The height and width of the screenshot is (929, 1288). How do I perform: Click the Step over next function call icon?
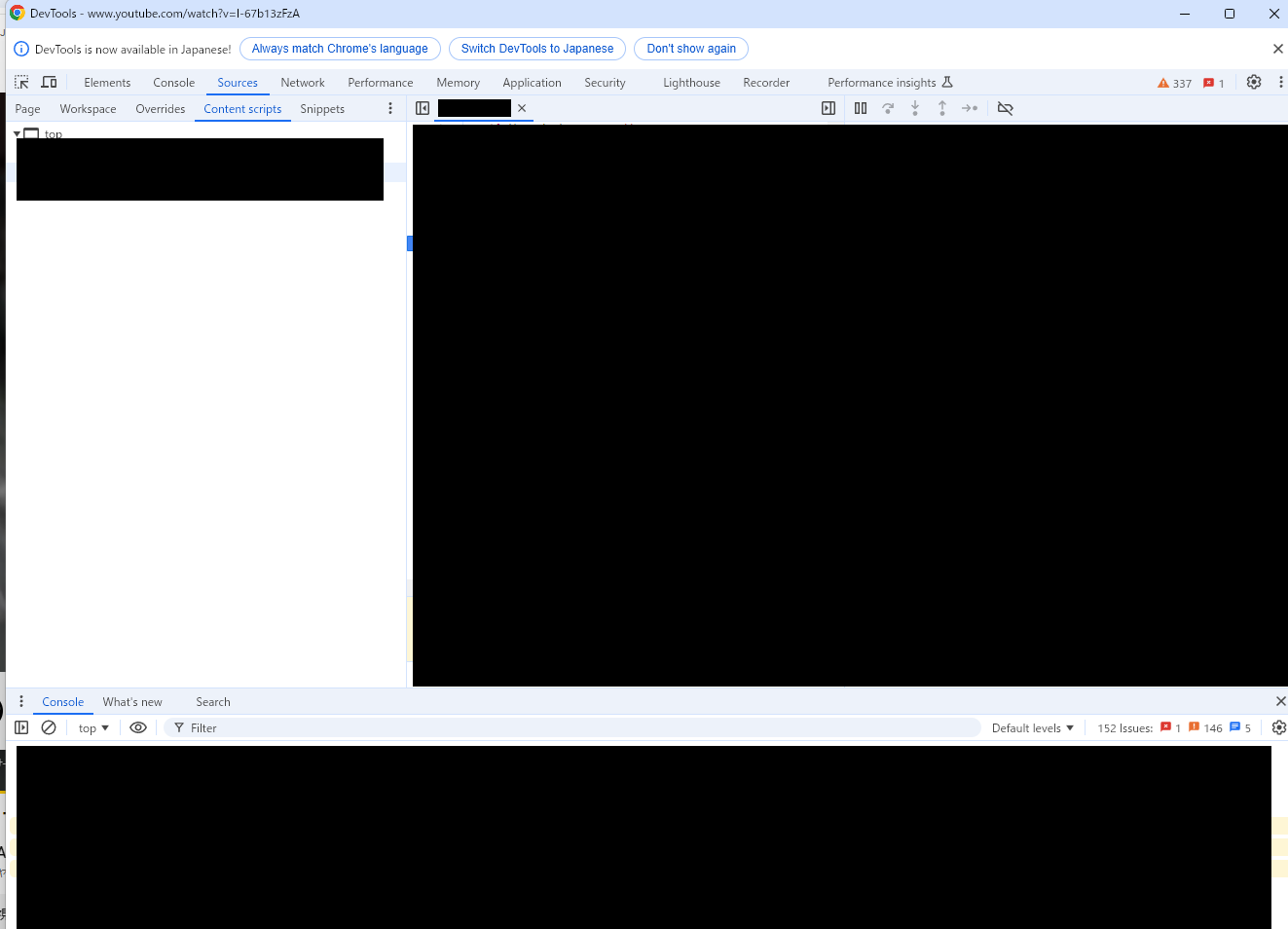[887, 108]
